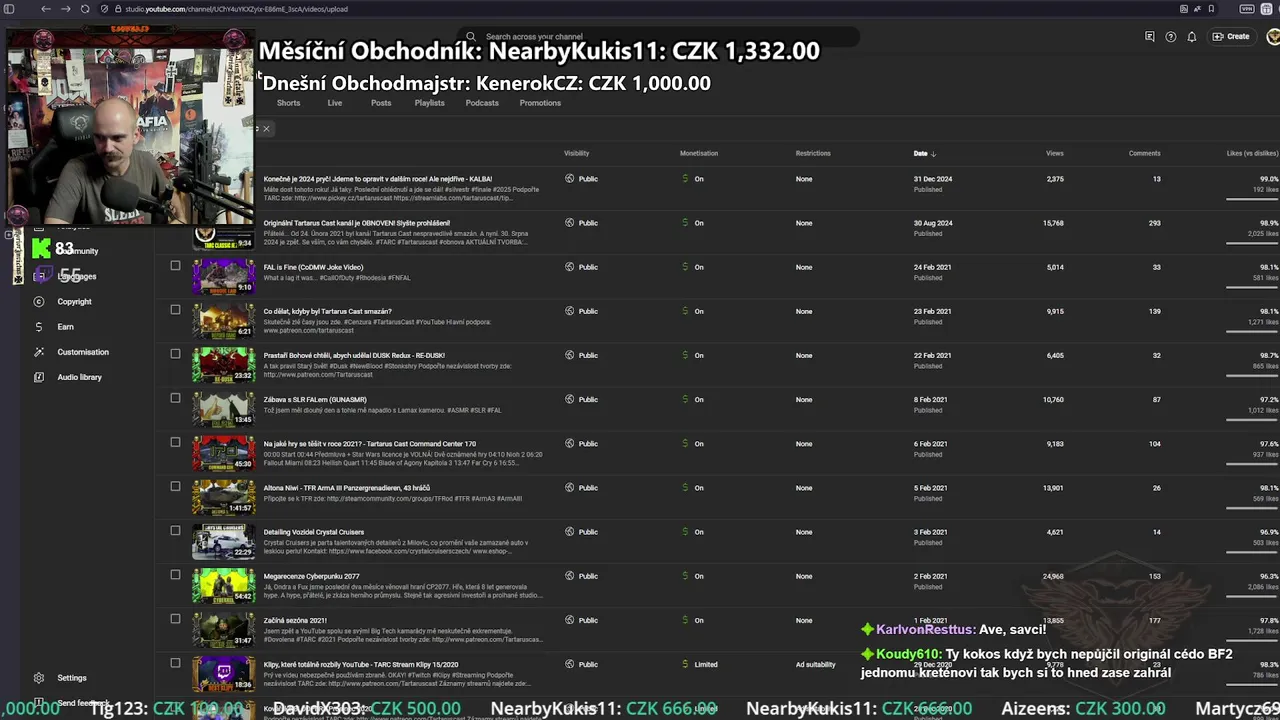Reload the page with the refresh icon
This screenshot has height=720, width=1280.
point(85,9)
